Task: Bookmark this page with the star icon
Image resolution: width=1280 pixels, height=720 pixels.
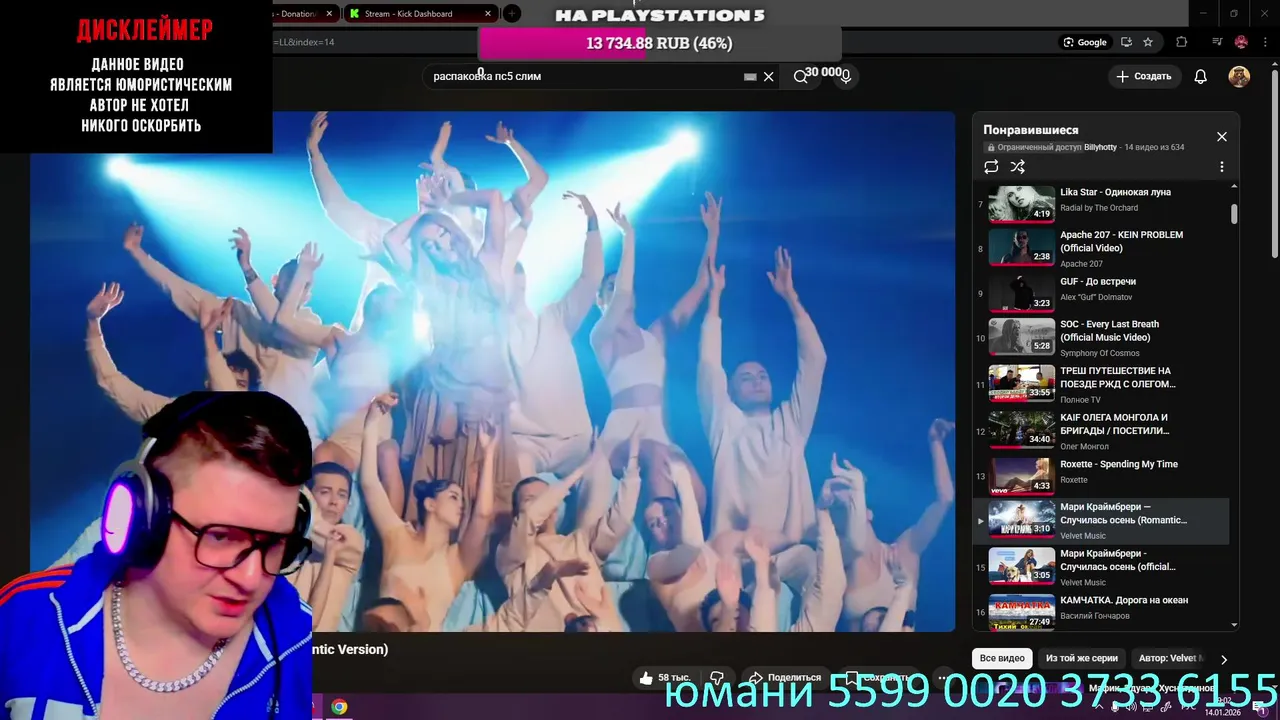Action: 1148,42
